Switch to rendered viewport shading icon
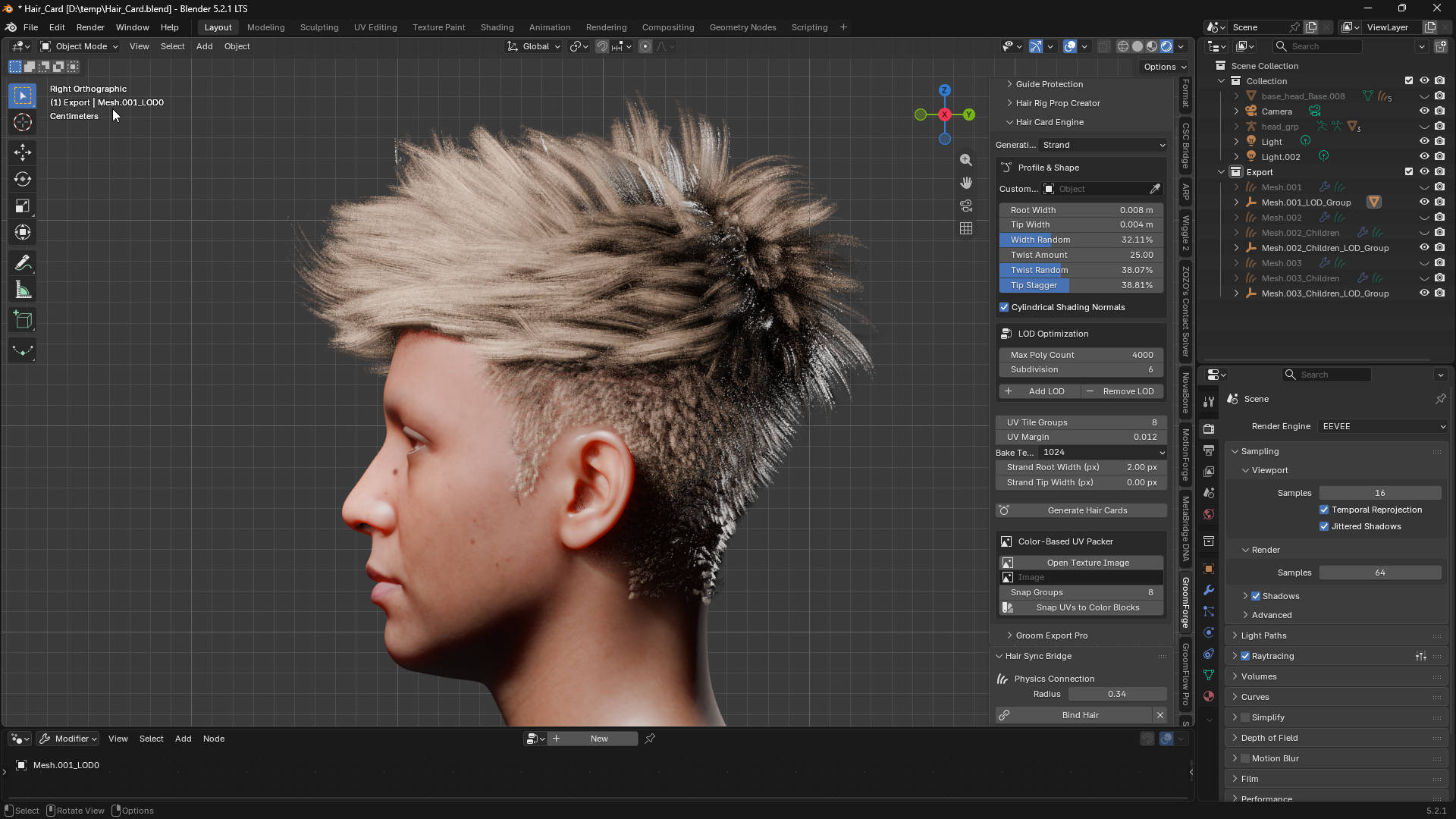Viewport: 1456px width, 819px height. tap(1166, 46)
